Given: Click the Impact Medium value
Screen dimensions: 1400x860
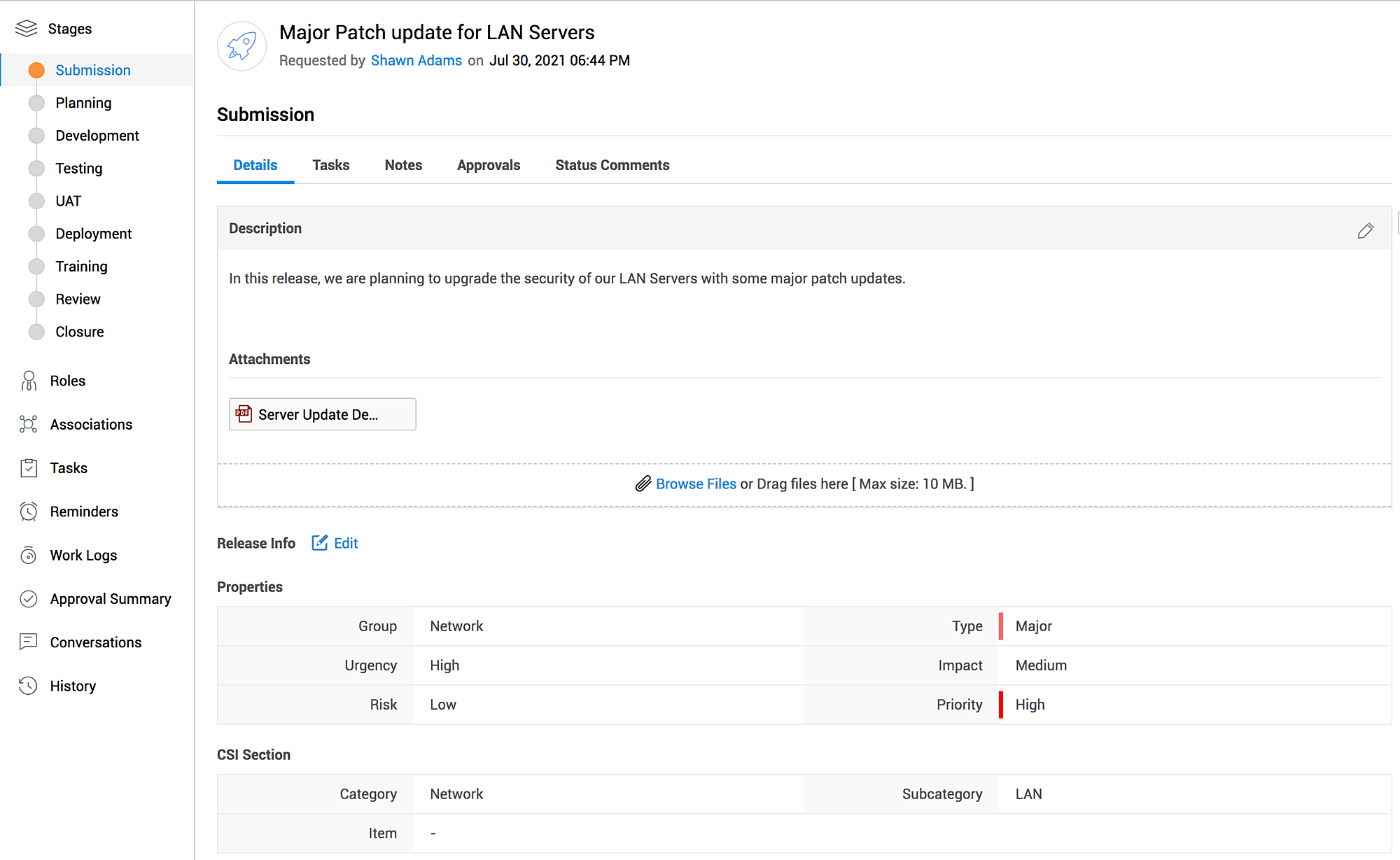Looking at the screenshot, I should pos(1042,665).
